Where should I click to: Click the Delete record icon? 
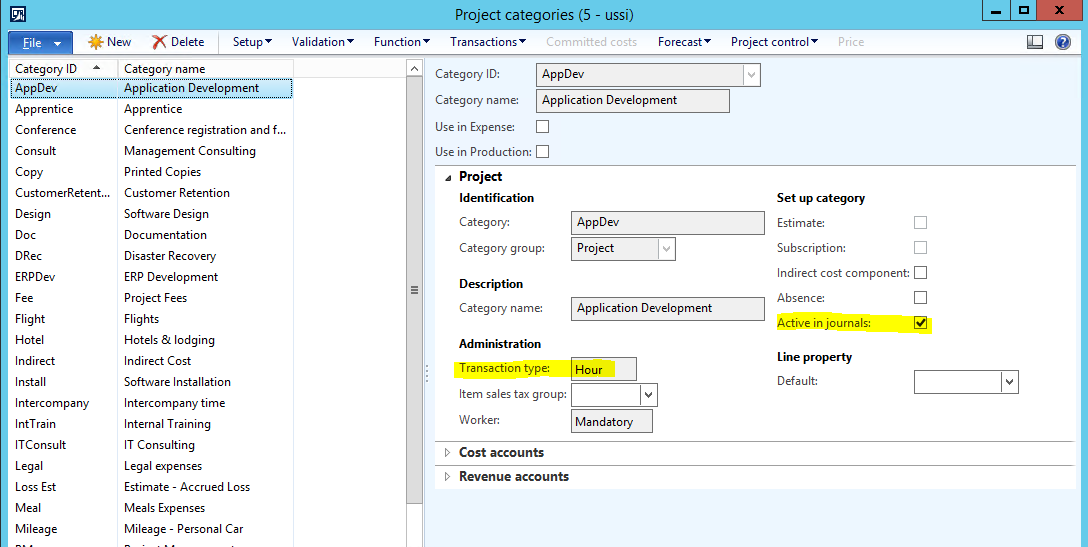(x=160, y=42)
